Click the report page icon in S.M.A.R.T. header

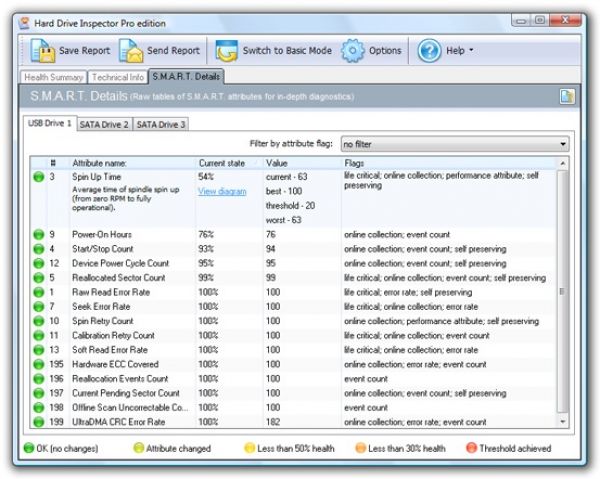tap(567, 96)
